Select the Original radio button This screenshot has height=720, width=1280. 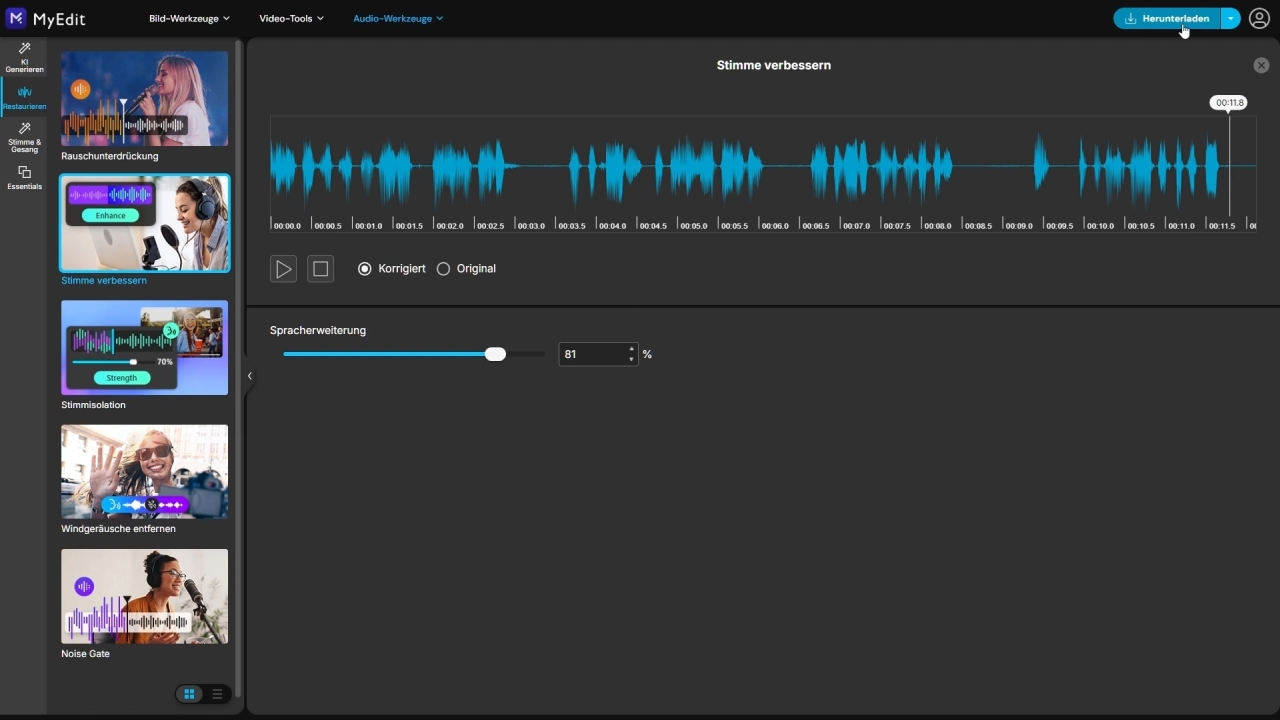coord(443,269)
